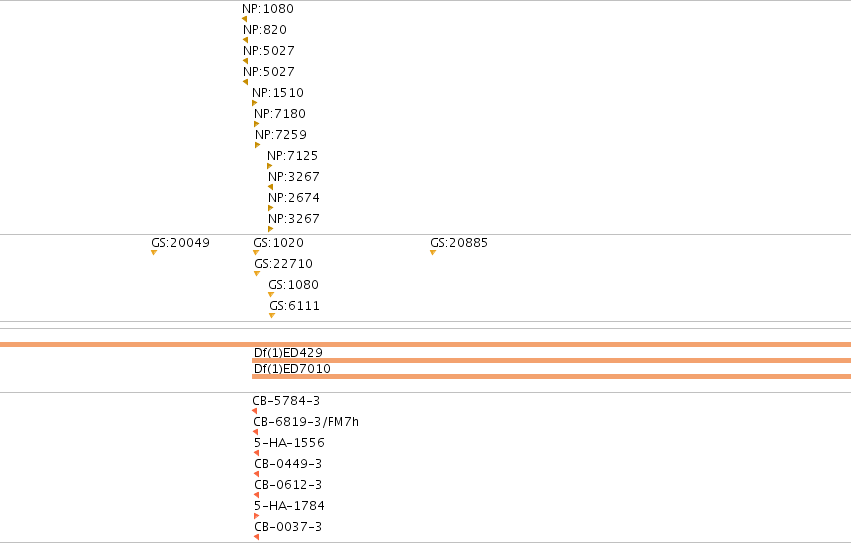Select the down-triangle marker under GS:20885
This screenshot has width=851, height=543.
433,252
